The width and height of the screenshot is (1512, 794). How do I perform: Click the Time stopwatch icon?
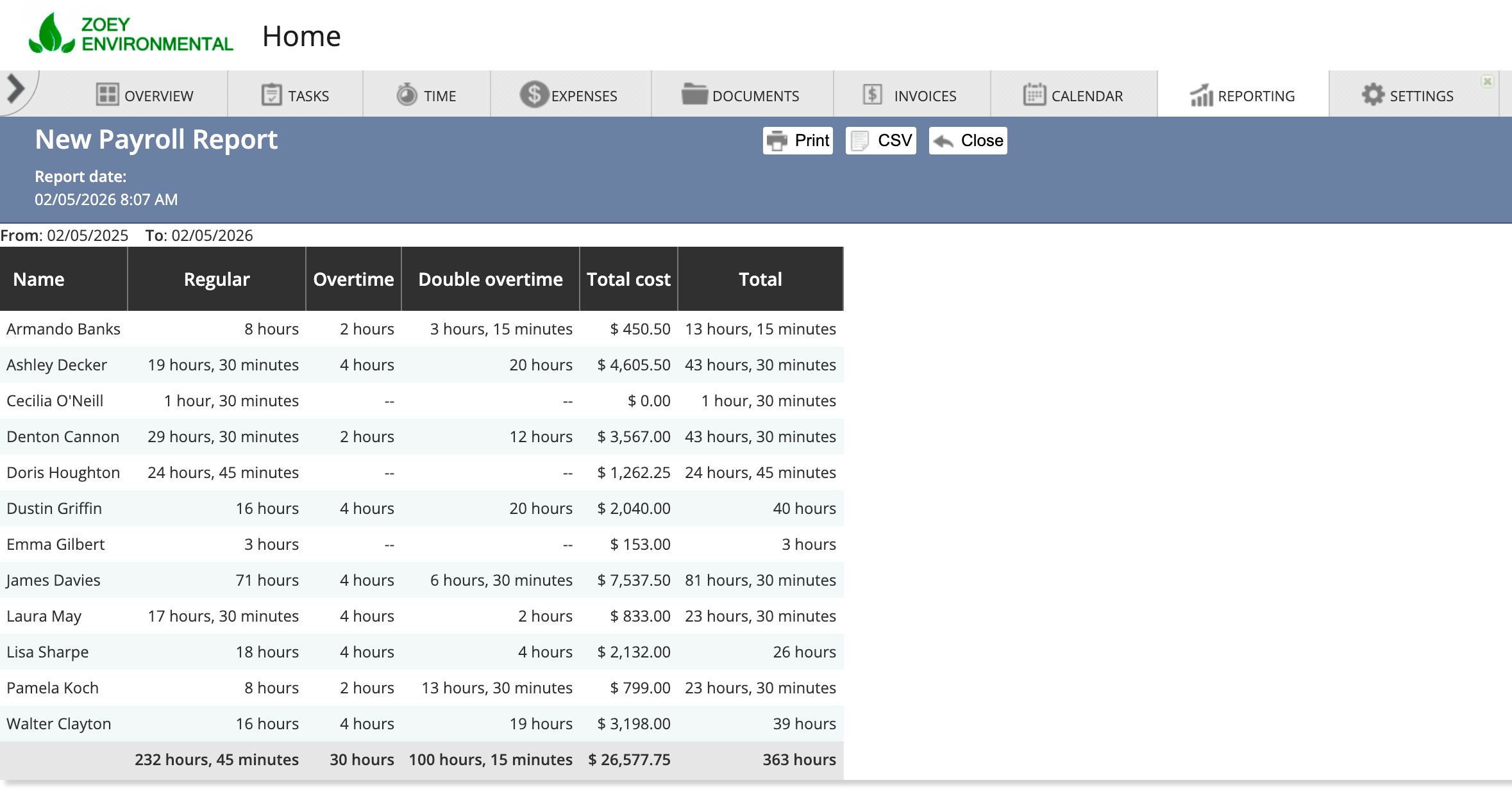(x=407, y=95)
